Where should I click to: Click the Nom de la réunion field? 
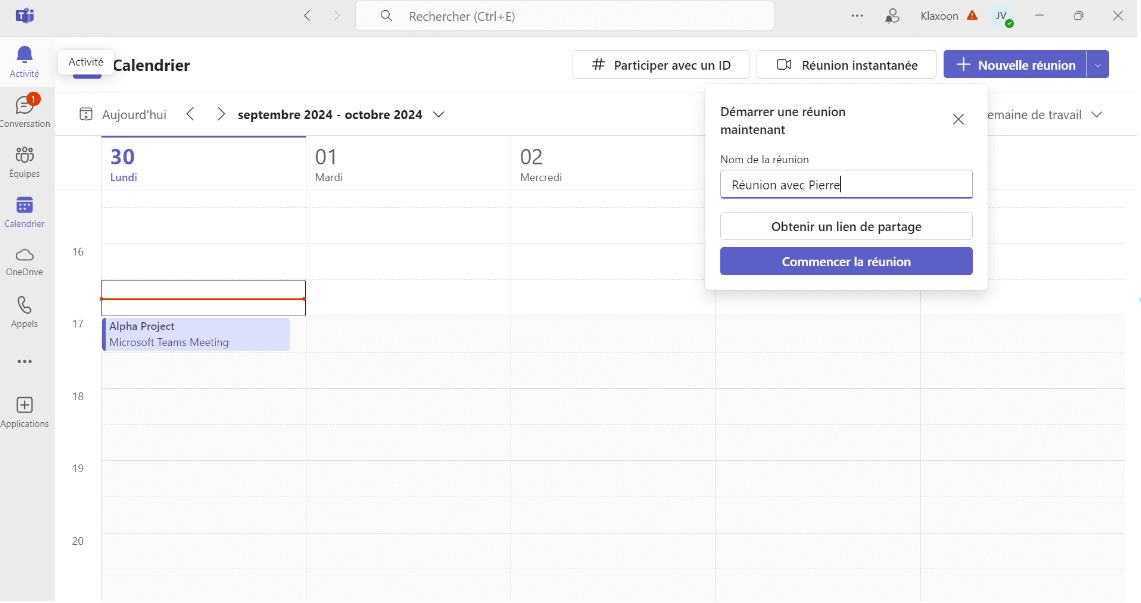[846, 184]
